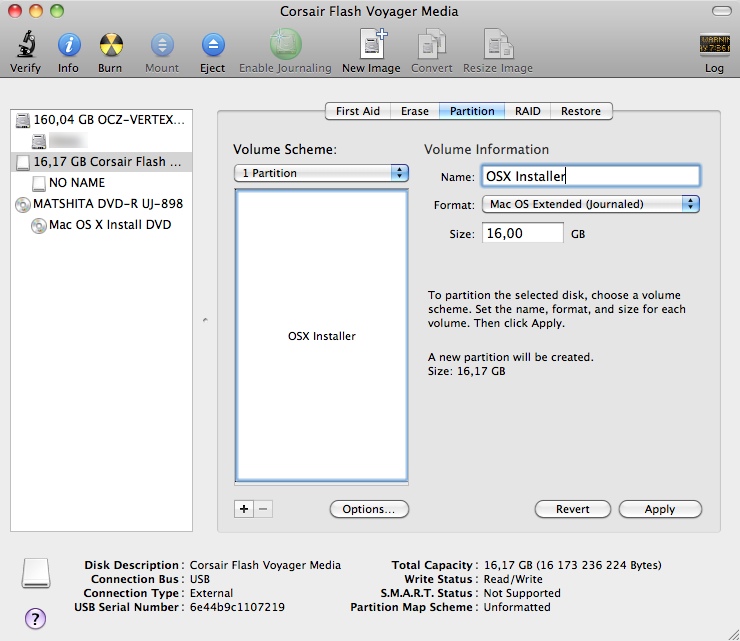This screenshot has height=641, width=740.
Task: Click the Burn disc icon
Action: [x=111, y=45]
